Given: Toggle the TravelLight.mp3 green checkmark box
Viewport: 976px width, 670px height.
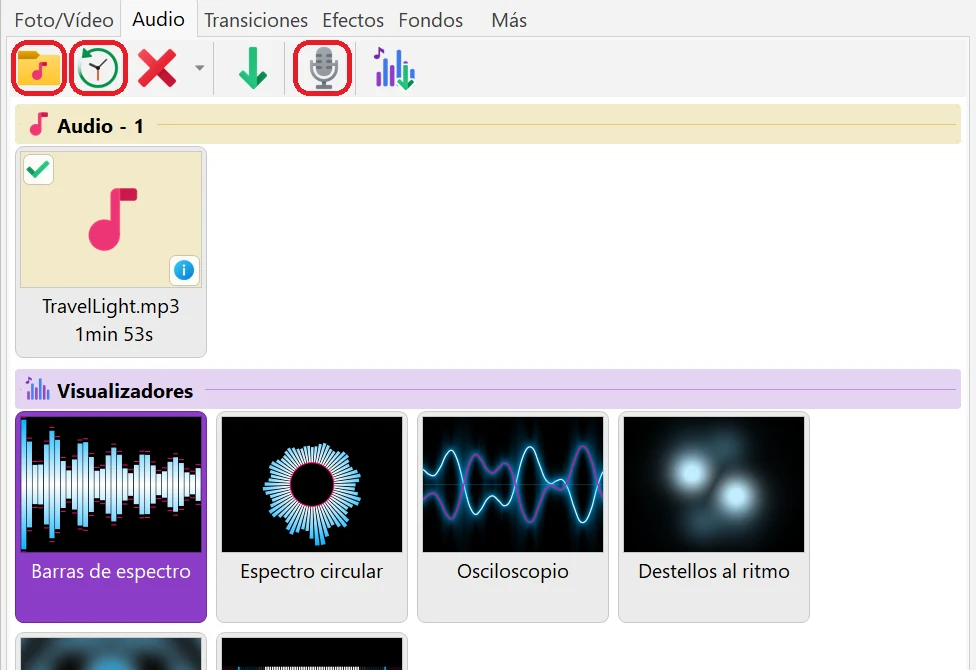Looking at the screenshot, I should [x=39, y=169].
